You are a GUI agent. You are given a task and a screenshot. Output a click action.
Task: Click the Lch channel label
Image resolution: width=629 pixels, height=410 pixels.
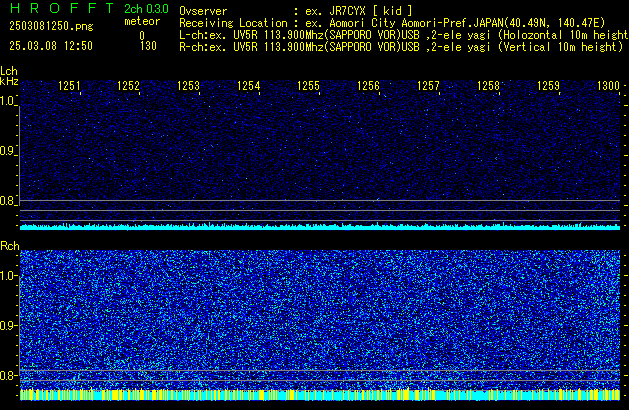click(9, 71)
